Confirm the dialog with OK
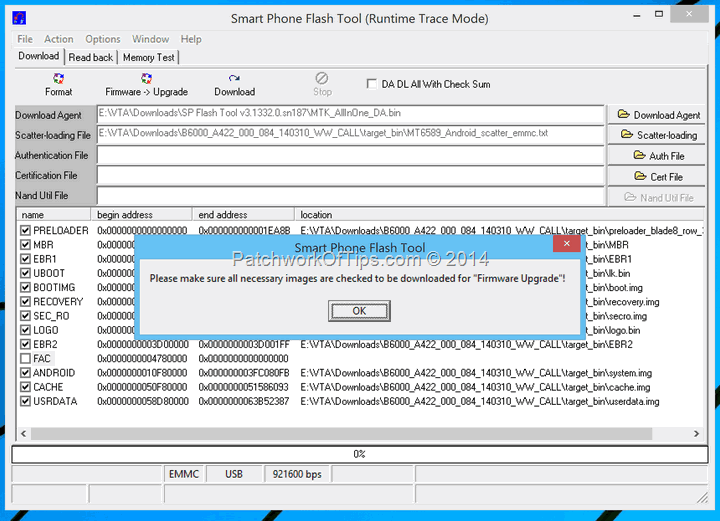The width and height of the screenshot is (720, 521). point(359,311)
